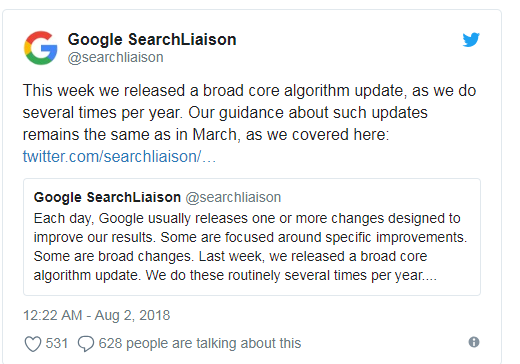
Task: Click the Google G profile avatar
Action: [41, 48]
